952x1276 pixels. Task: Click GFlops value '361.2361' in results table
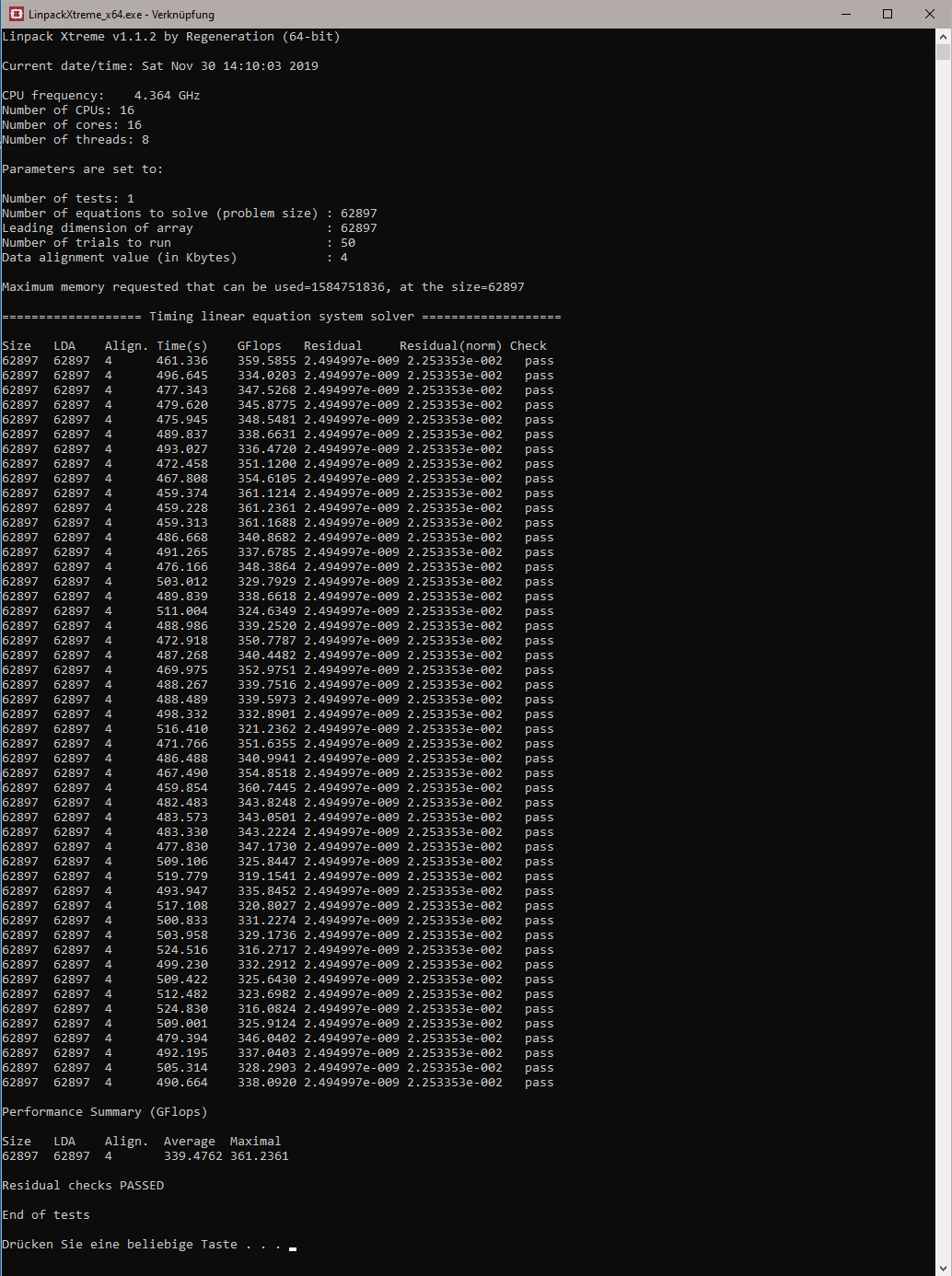[x=267, y=508]
